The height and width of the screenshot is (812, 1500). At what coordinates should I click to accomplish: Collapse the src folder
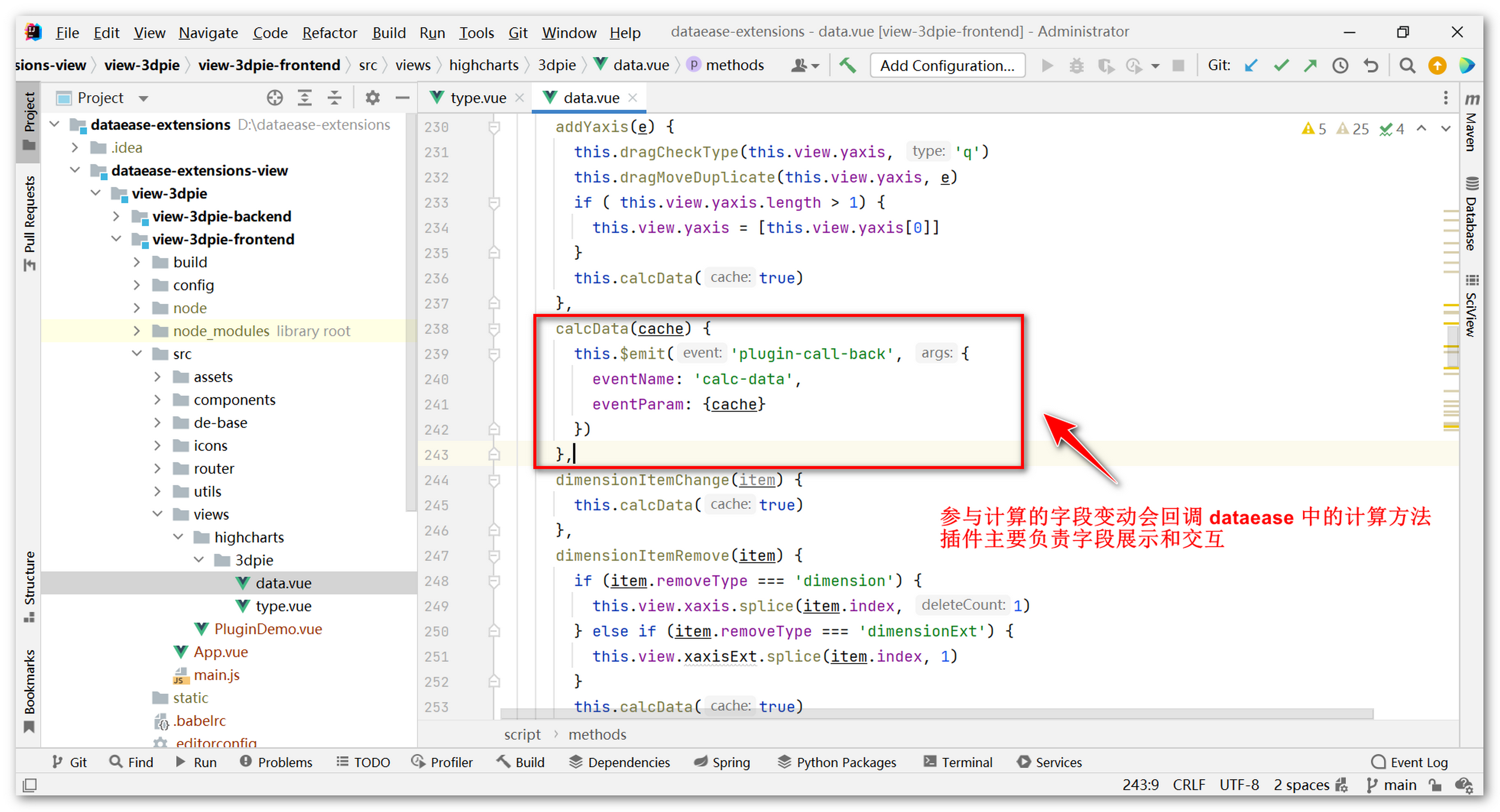[x=137, y=353]
